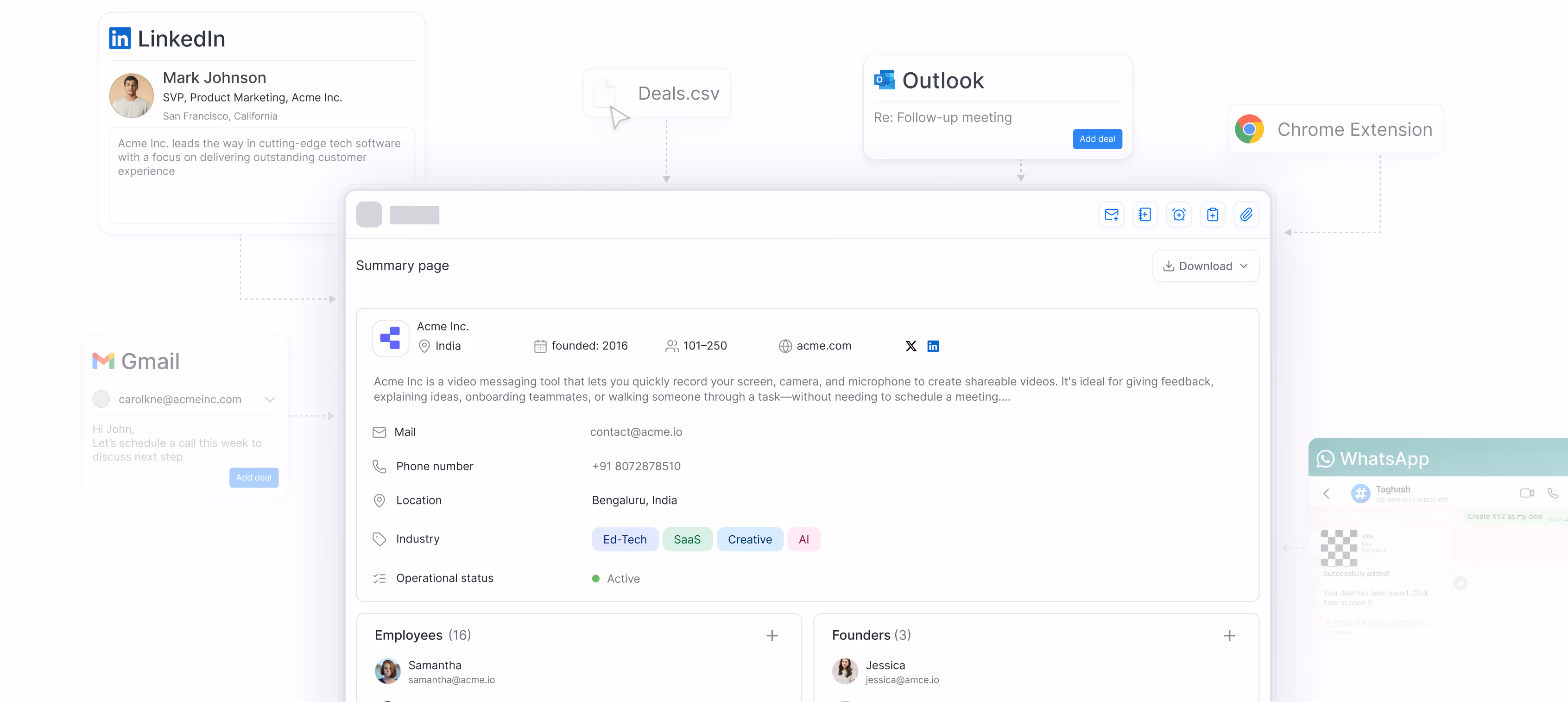Image resolution: width=1568 pixels, height=702 pixels.
Task: Open the Download dropdown menu
Action: (x=1206, y=266)
